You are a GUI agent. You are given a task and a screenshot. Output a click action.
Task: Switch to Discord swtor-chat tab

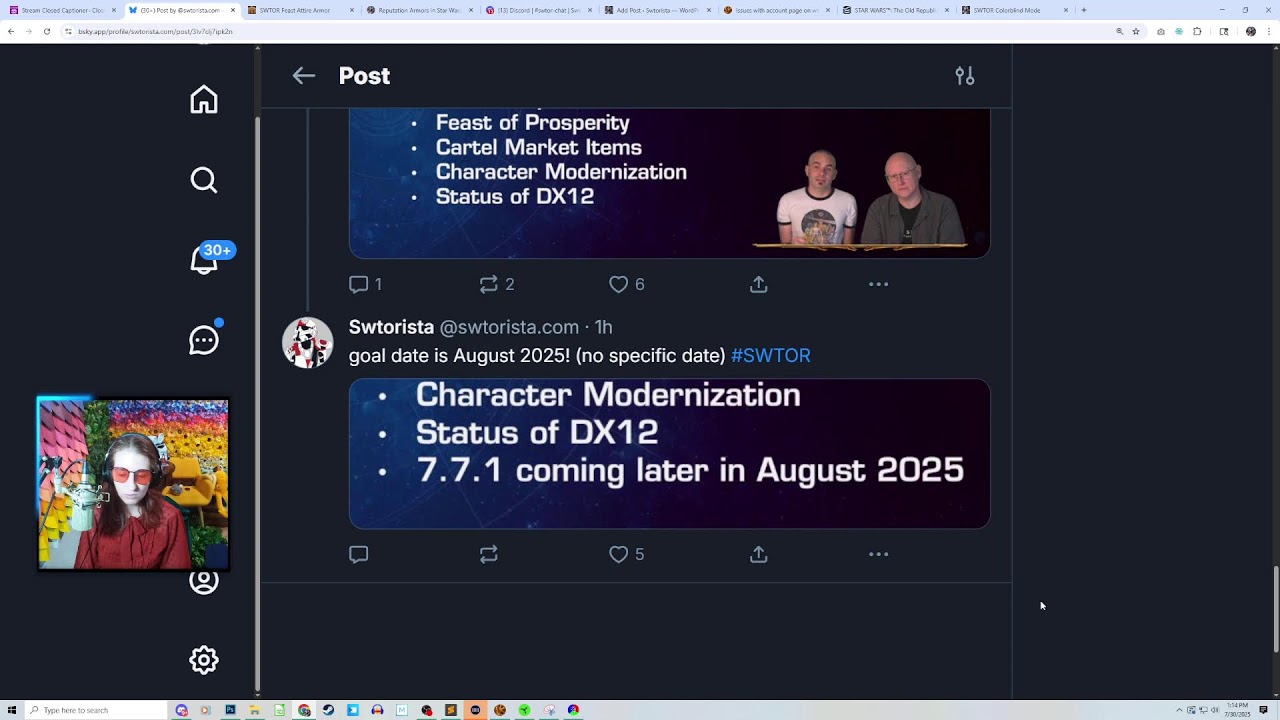coord(537,10)
